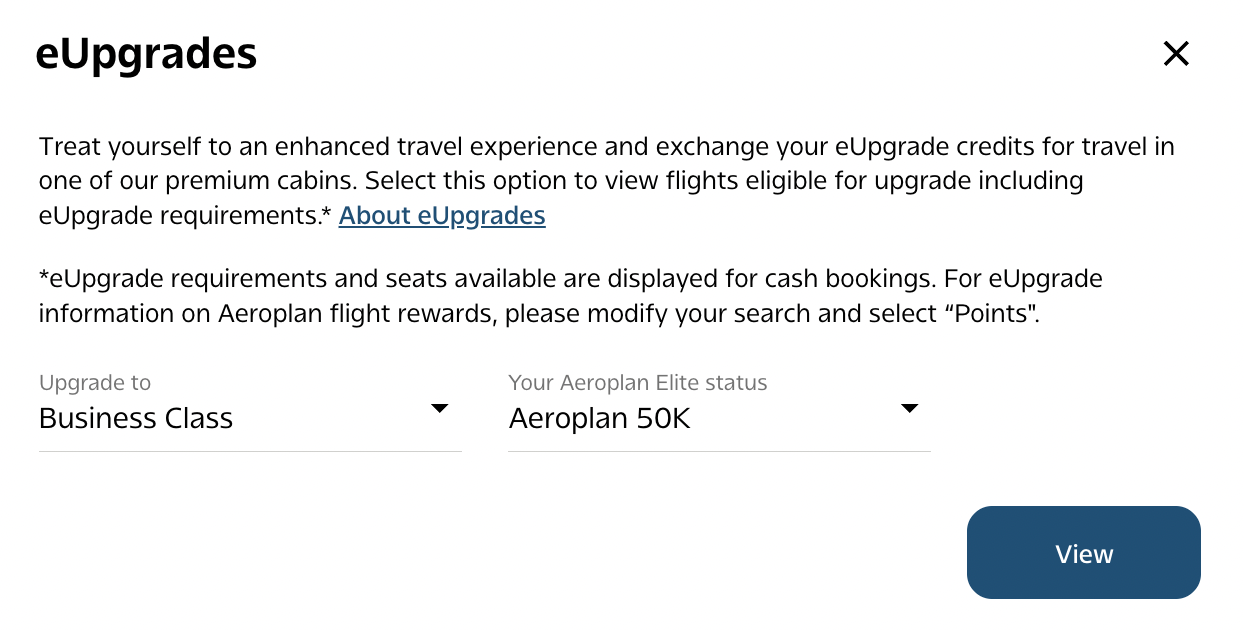The image size is (1244, 630).
Task: Click "eUpgrade requirements.*" text before the link
Action: tap(185, 216)
